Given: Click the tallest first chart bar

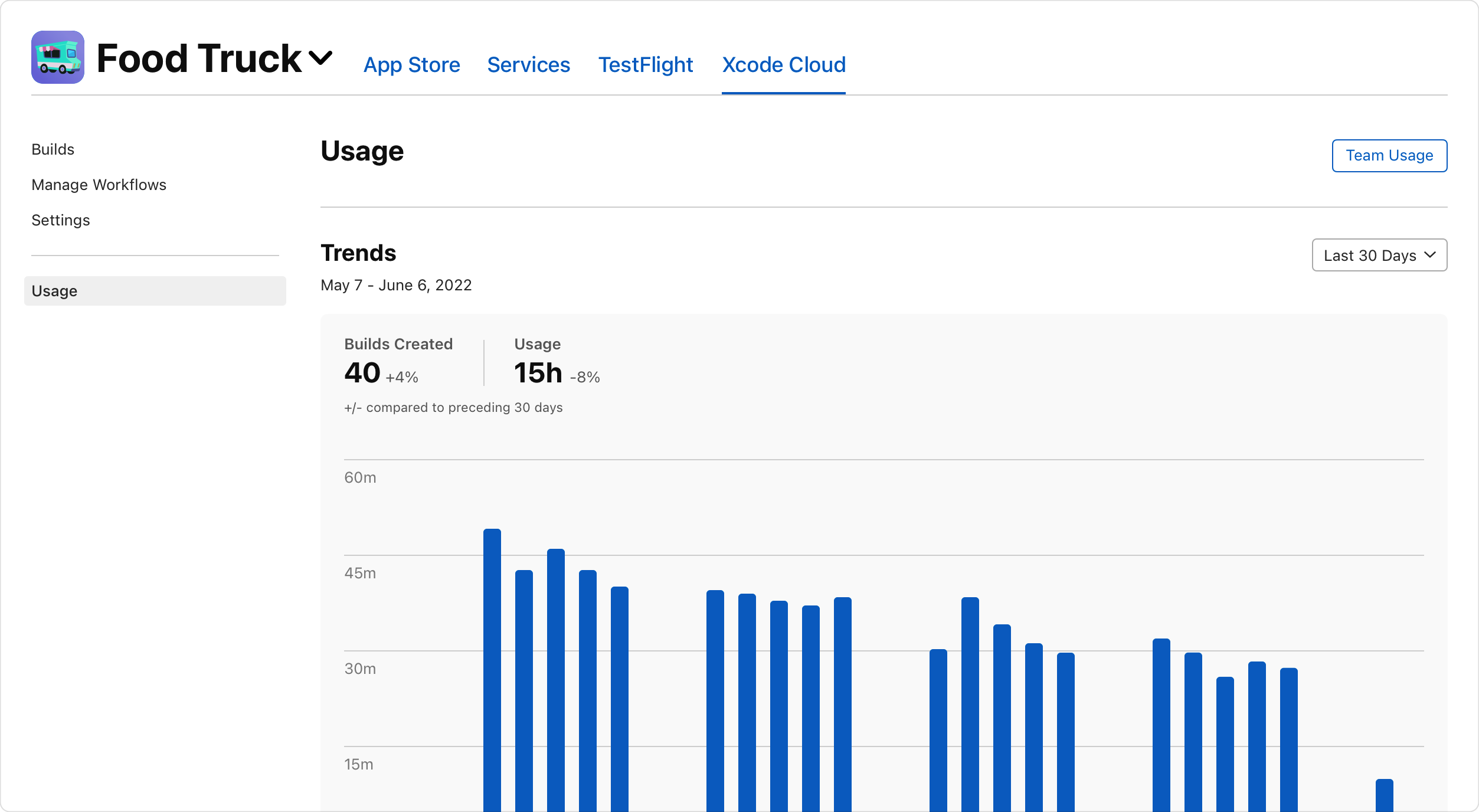Looking at the screenshot, I should pyautogui.click(x=492, y=667).
